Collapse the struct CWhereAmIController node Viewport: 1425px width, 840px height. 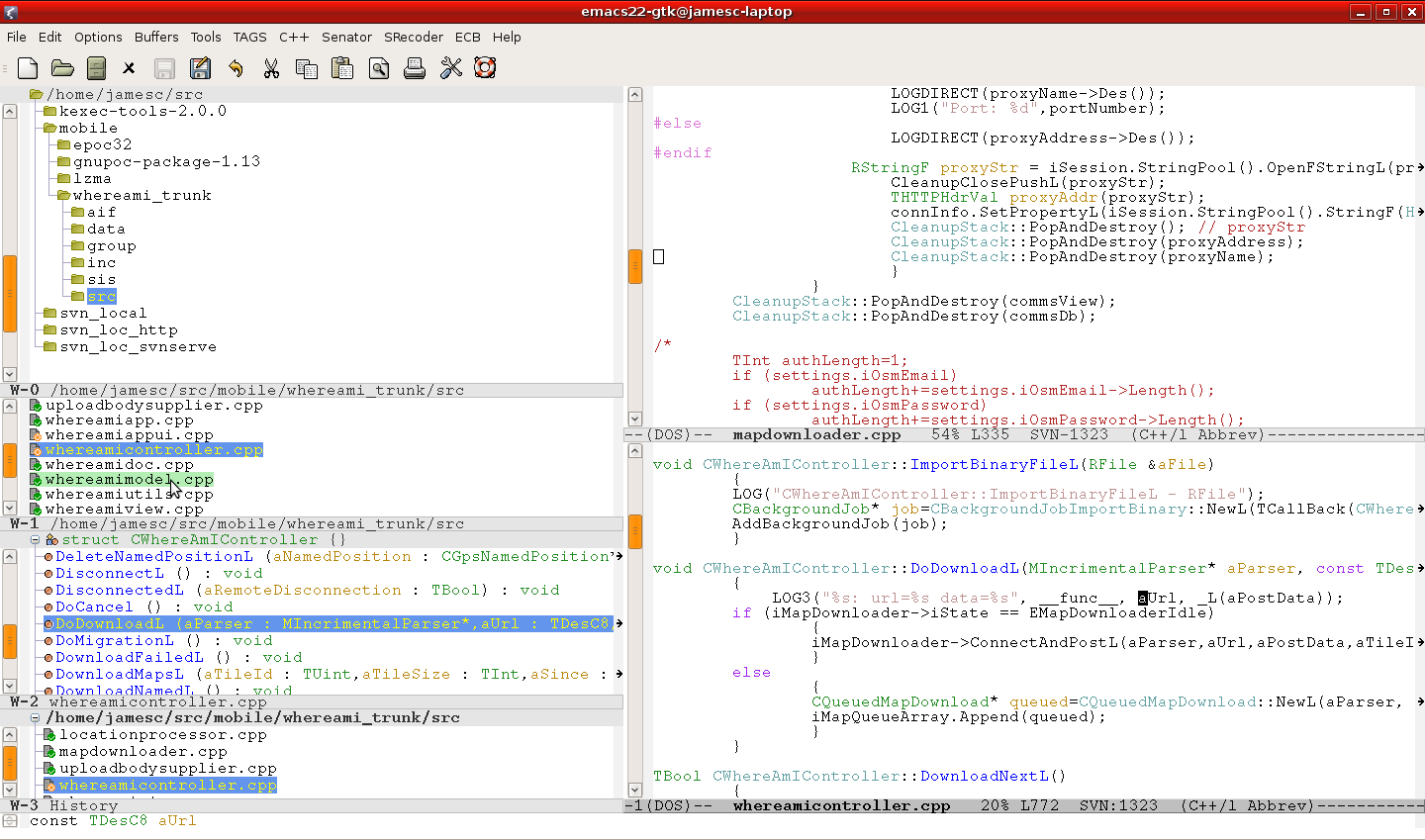(35, 539)
